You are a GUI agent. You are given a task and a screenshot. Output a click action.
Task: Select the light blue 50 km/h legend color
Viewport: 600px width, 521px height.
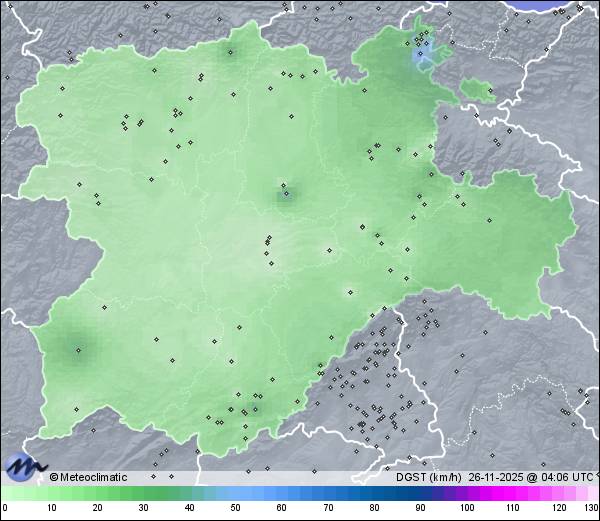pyautogui.click(x=236, y=494)
